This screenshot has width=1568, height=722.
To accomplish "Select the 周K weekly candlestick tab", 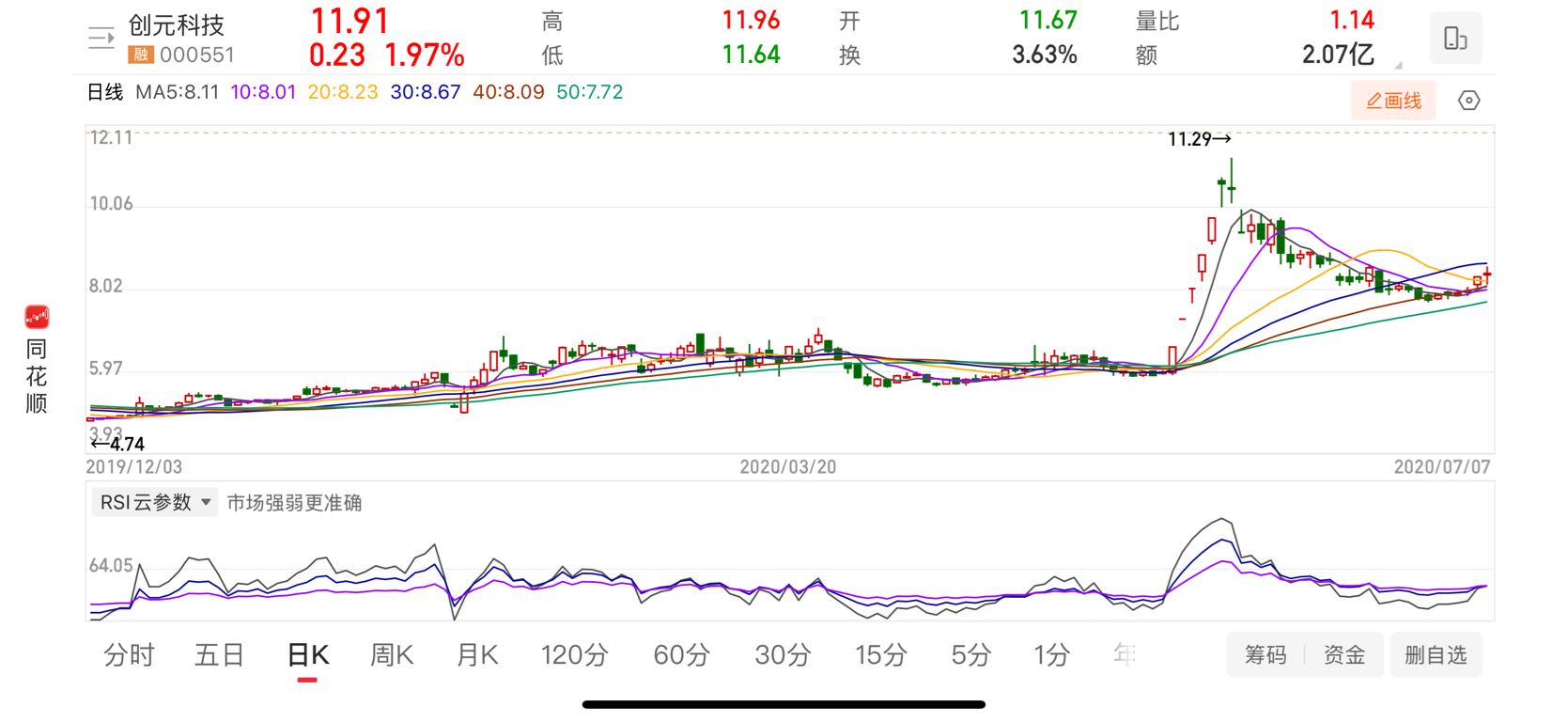I will tap(392, 654).
